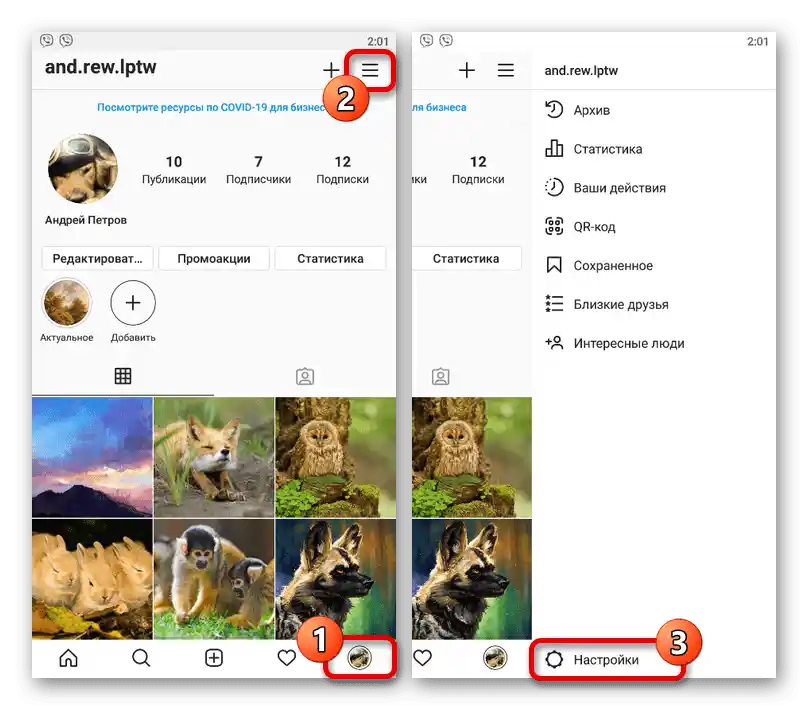Tap profile avatar in right screen bottom bar
The image size is (808, 710).
[x=495, y=657]
